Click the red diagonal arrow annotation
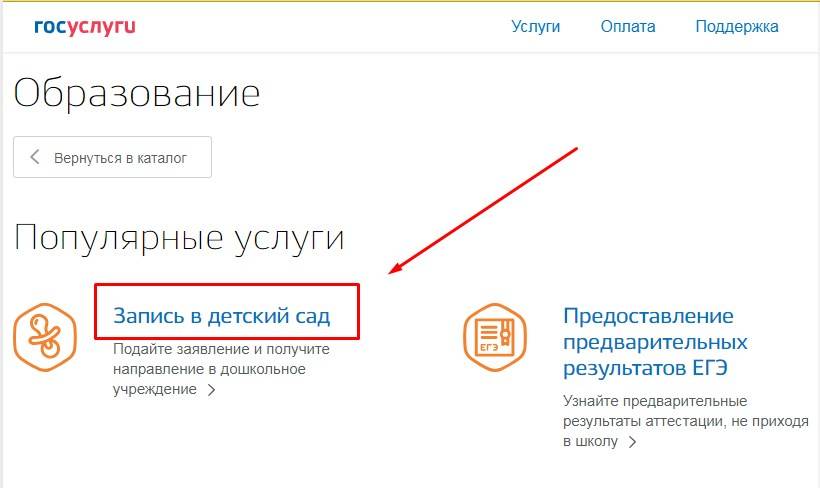 [x=487, y=210]
